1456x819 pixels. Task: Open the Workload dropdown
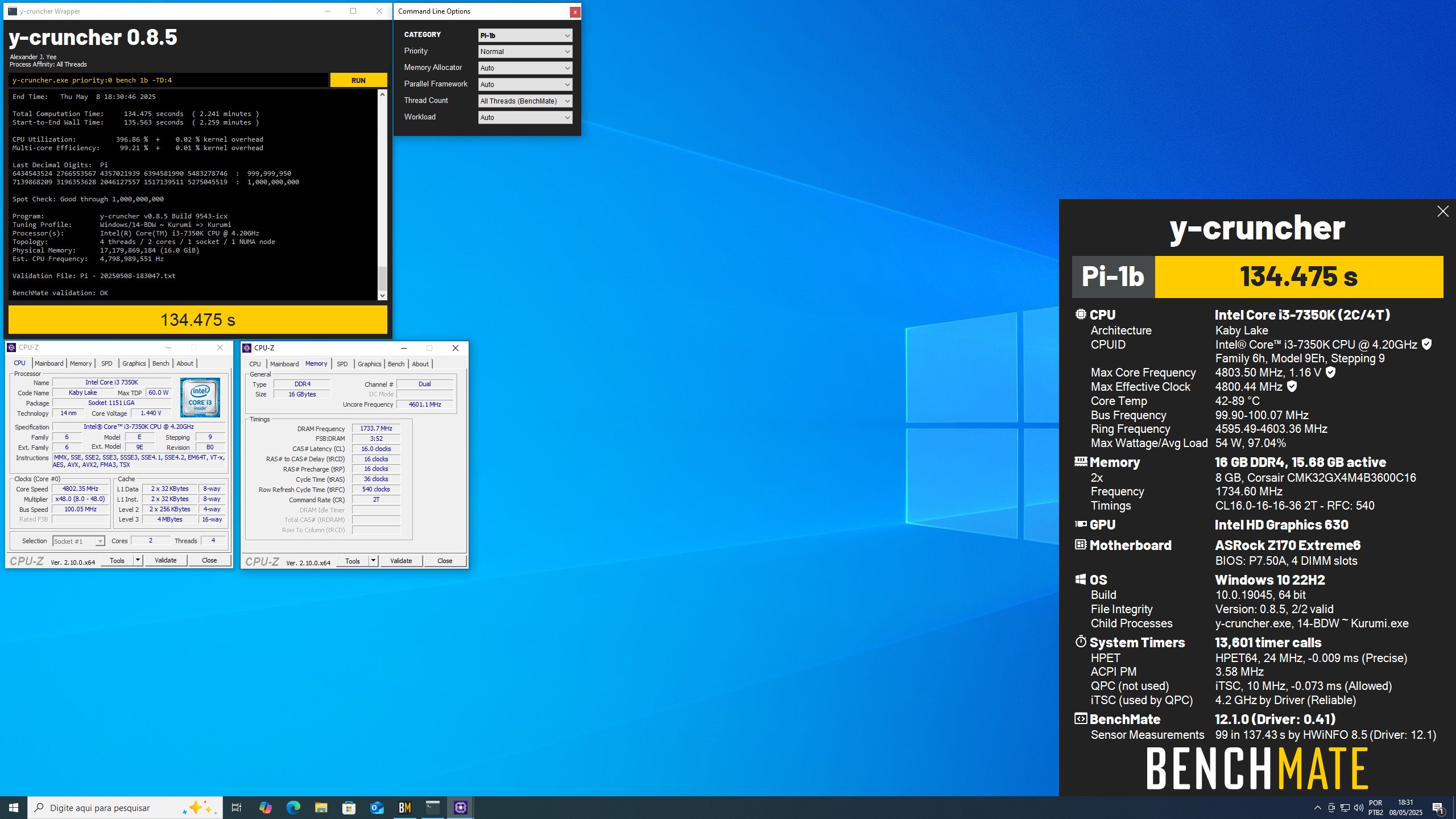pyautogui.click(x=525, y=118)
